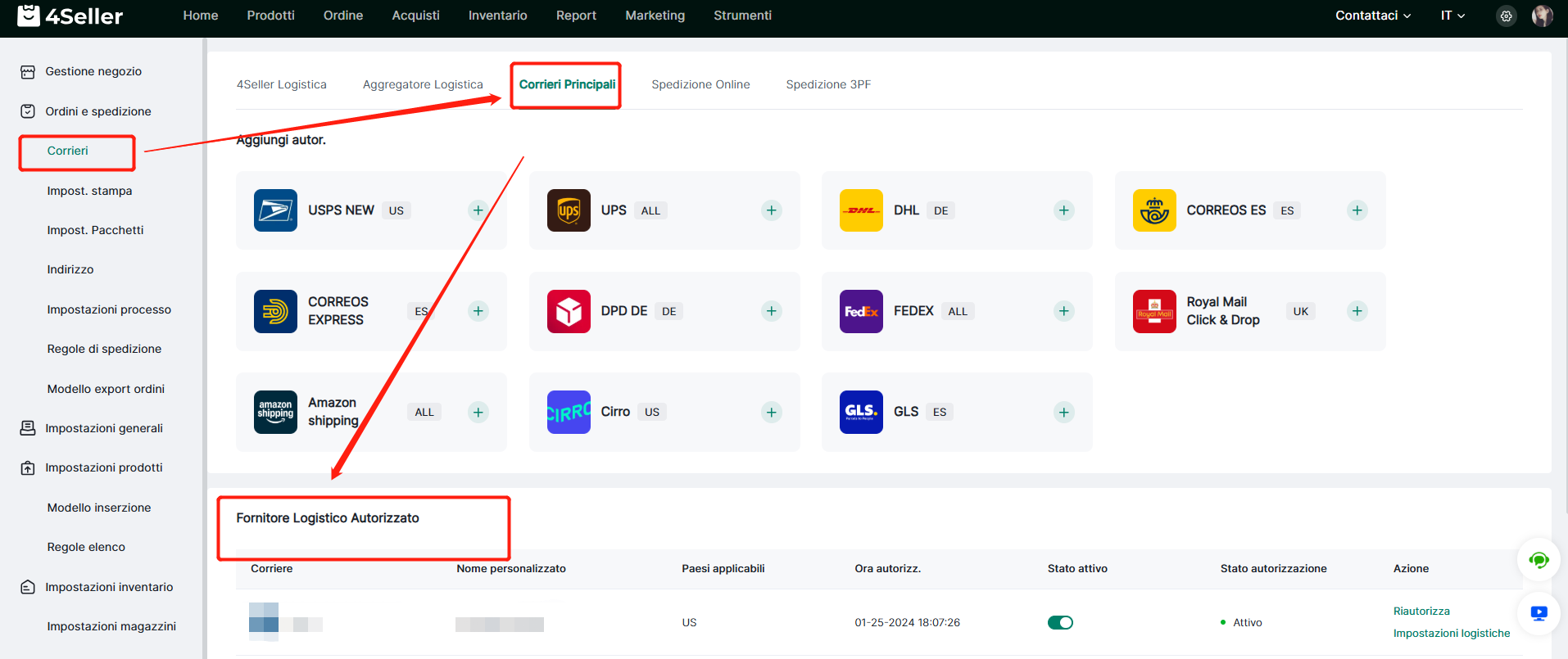
Task: Click the UPS logo icon
Action: coord(569,210)
